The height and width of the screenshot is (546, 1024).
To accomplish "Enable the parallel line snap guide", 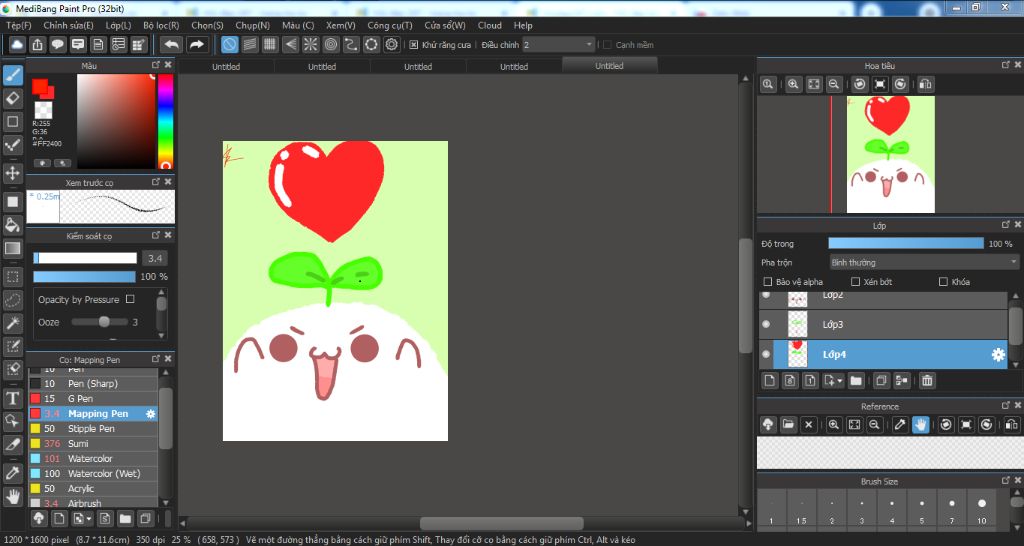I will coord(249,44).
